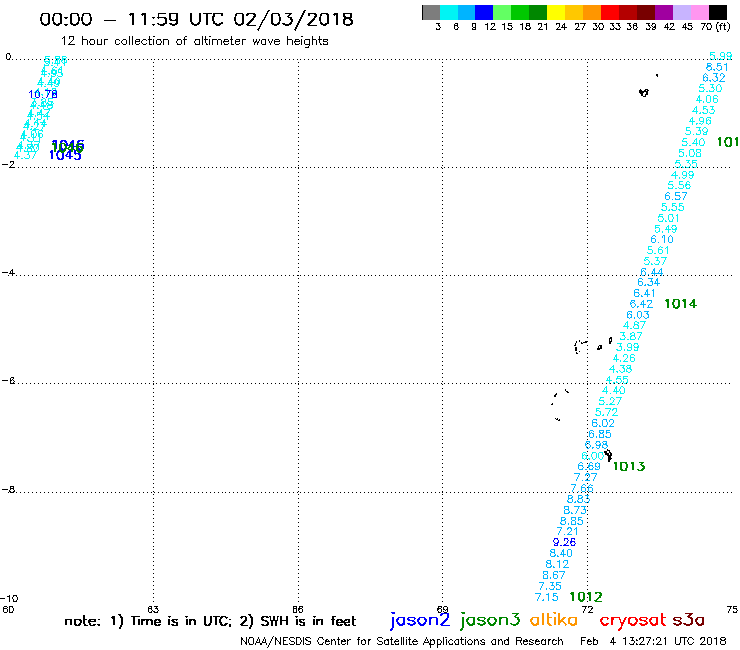Click the wave height value 4.96
Viewport: 740px width, 650px height.
tap(700, 121)
